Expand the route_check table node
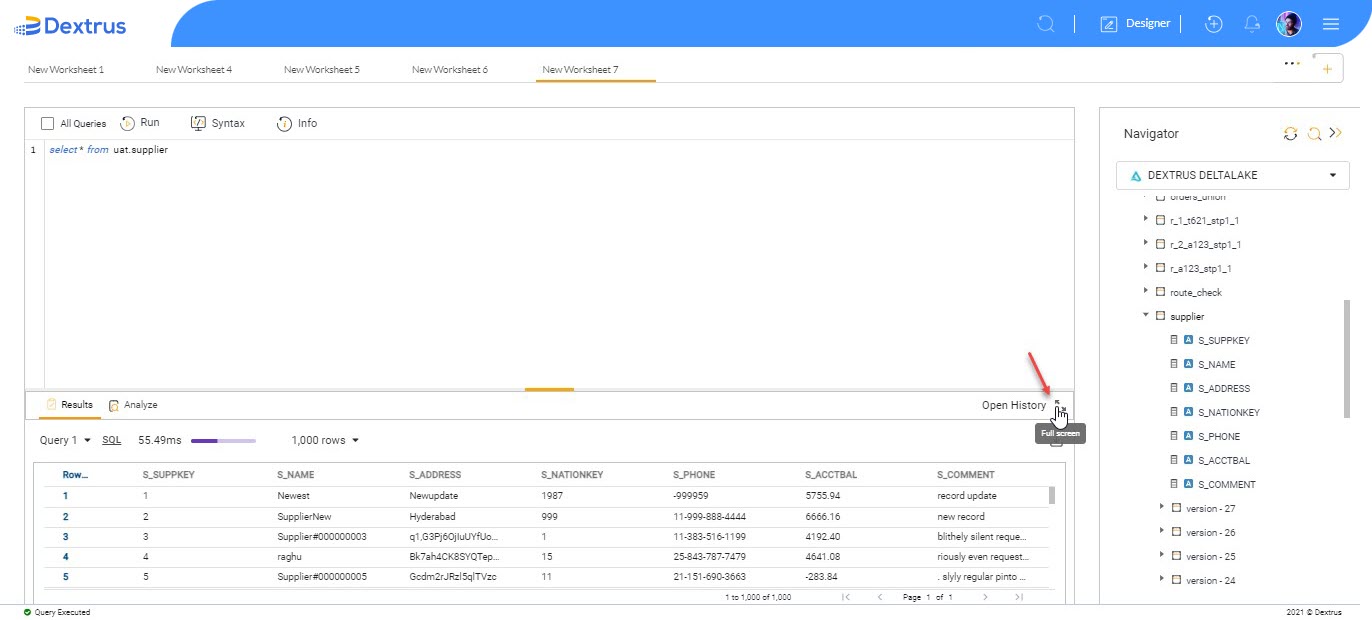Viewport: 1372px width, 620px height. point(1146,292)
